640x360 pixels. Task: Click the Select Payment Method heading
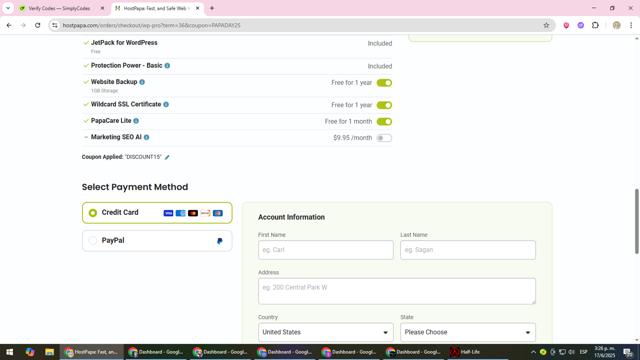(135, 187)
